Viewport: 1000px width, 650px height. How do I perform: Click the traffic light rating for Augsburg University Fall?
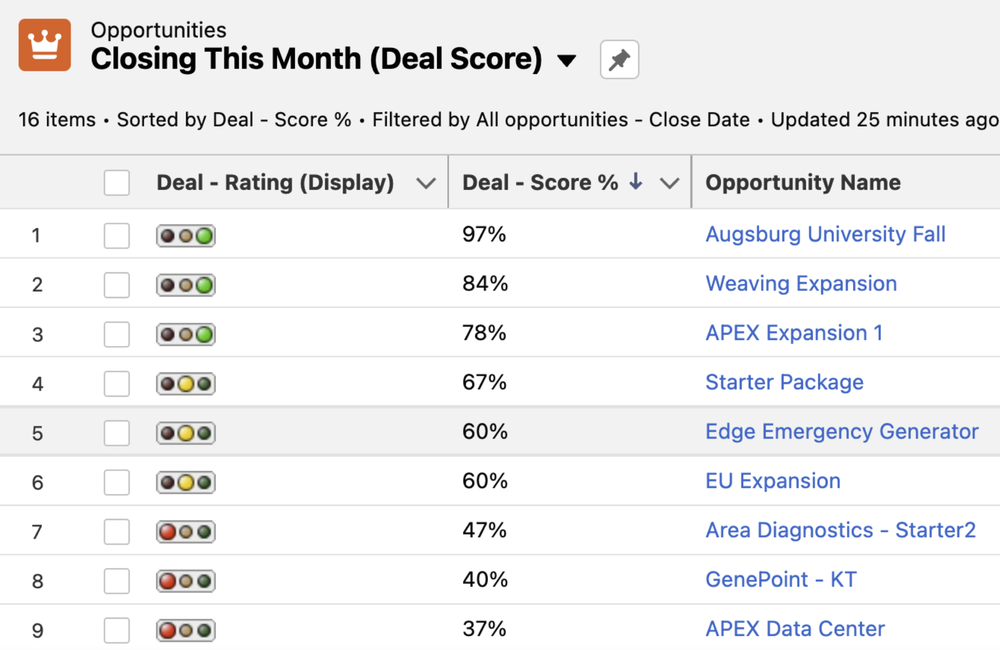[186, 236]
